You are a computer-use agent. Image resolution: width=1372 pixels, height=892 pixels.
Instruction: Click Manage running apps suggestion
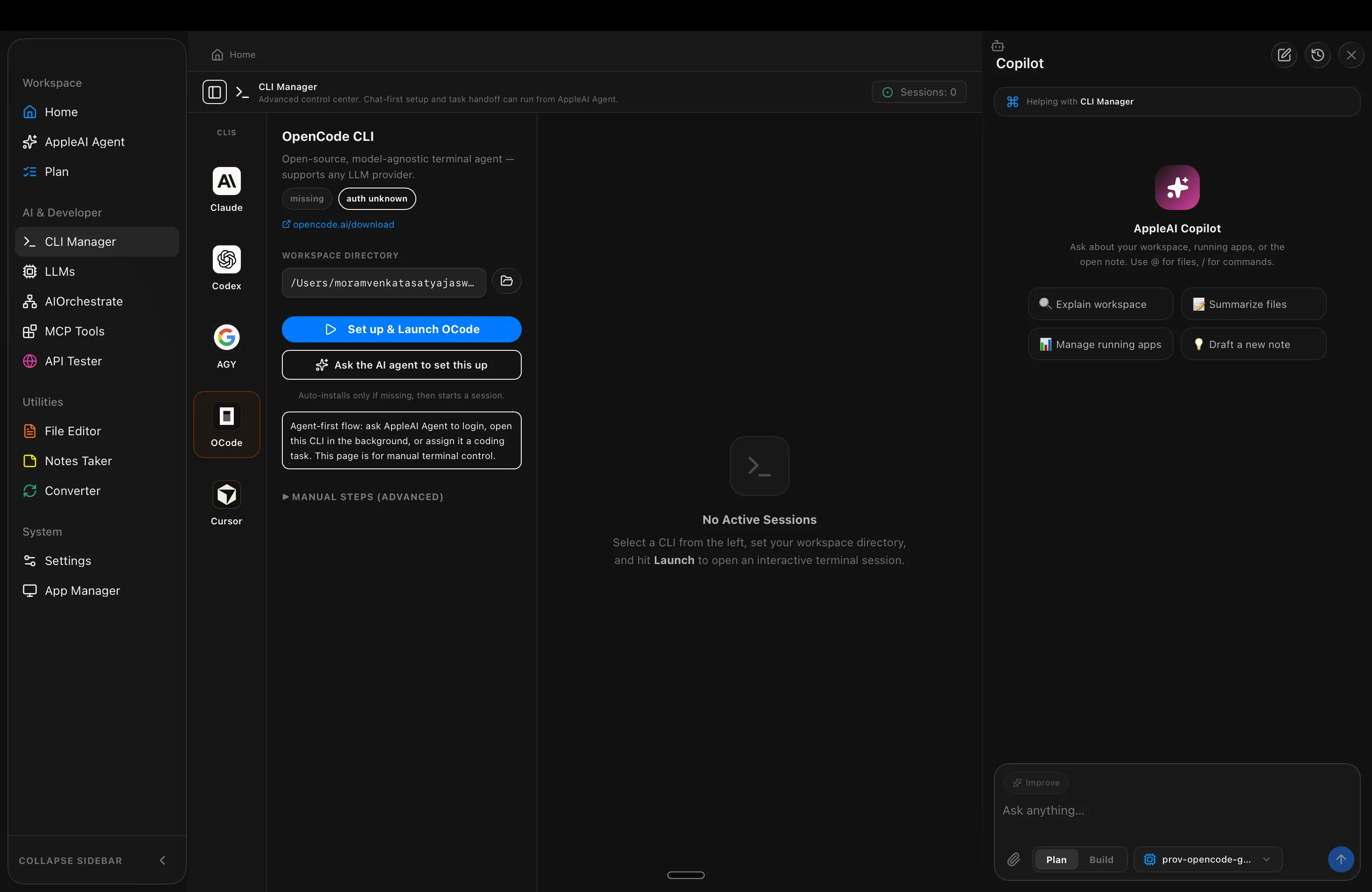point(1100,344)
